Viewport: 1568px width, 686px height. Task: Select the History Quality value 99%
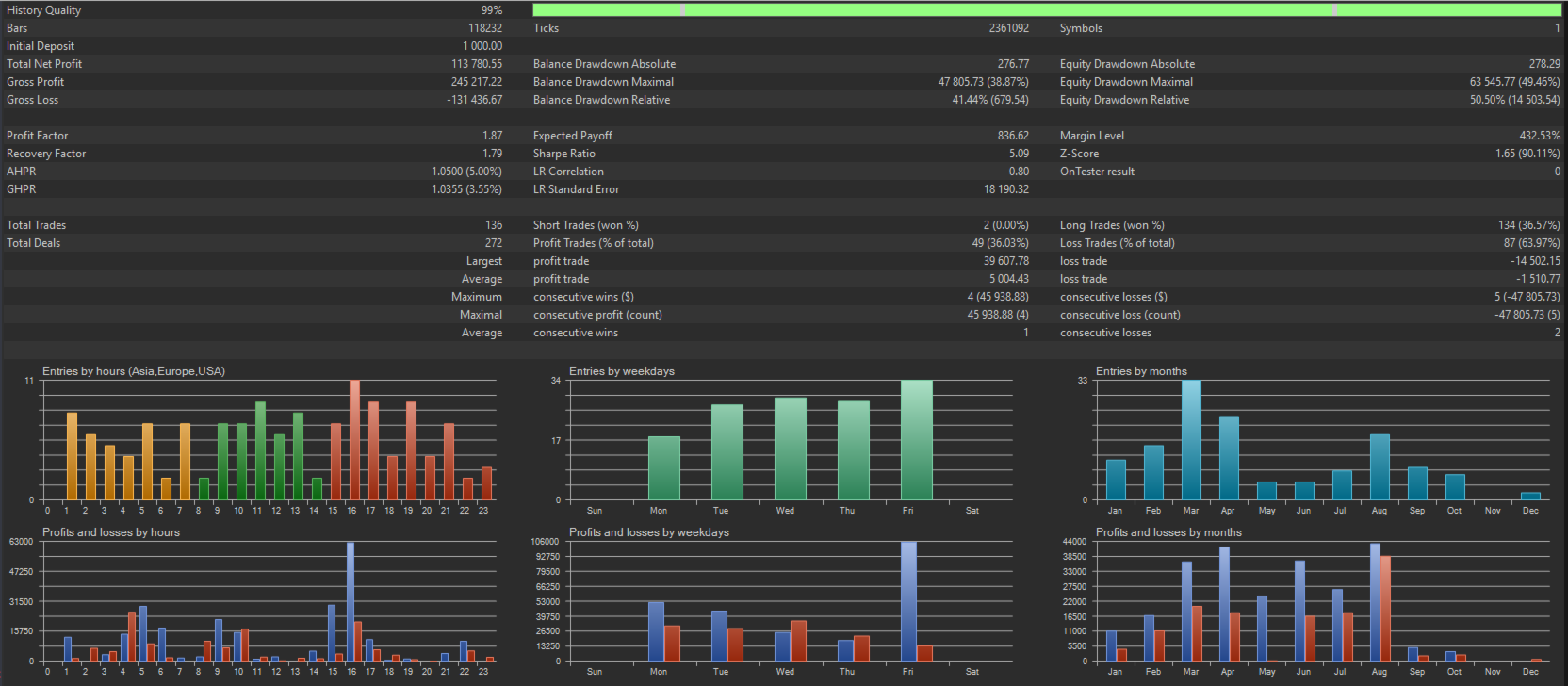(492, 10)
